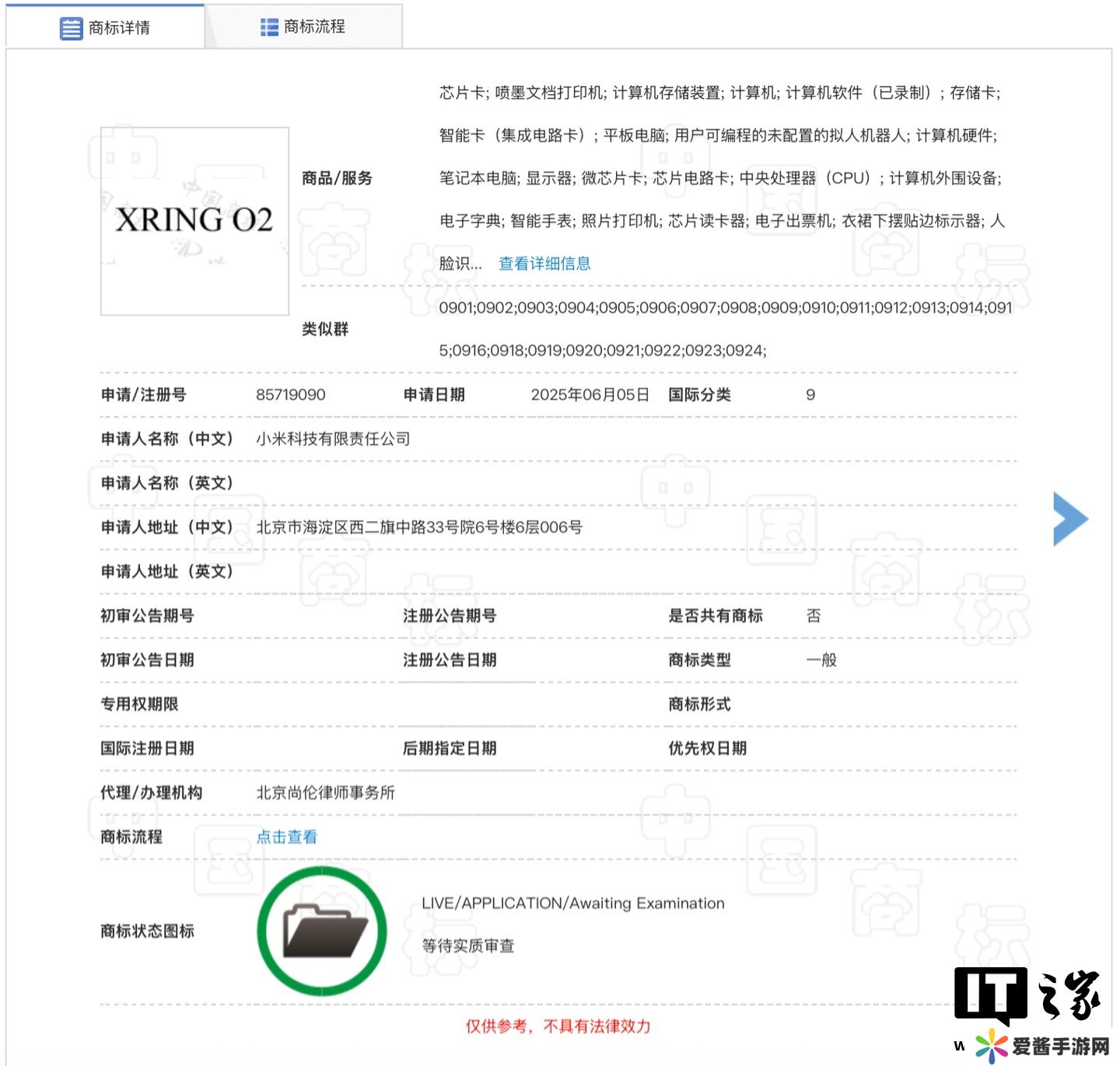Click the green circled folder status icon

[322, 931]
